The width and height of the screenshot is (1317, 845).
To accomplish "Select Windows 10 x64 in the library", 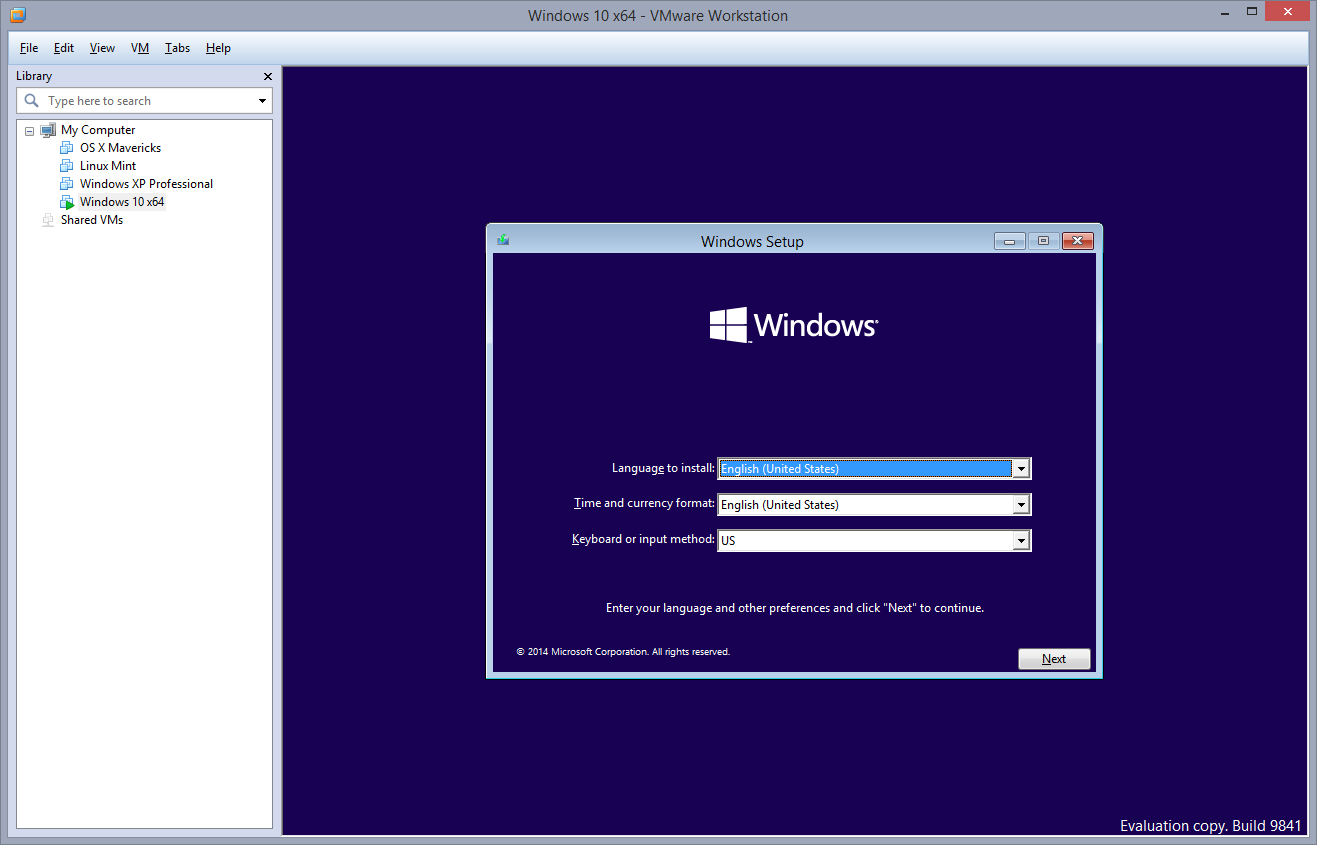I will click(122, 202).
